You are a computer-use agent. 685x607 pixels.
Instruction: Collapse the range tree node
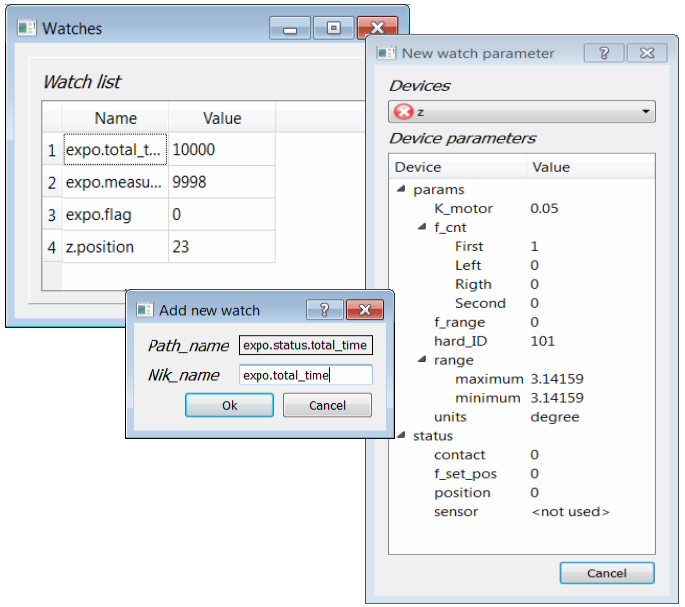point(421,360)
